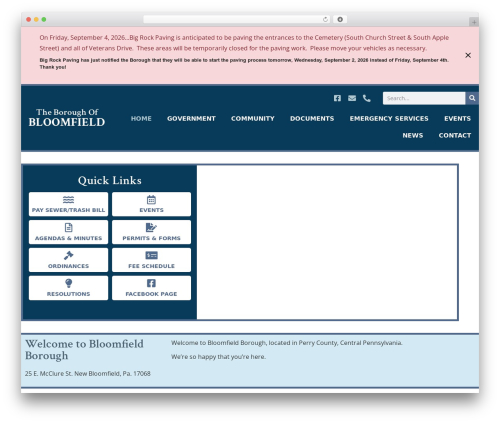This screenshot has width=500, height=423.
Task: Open the Documents menu
Action: click(312, 119)
